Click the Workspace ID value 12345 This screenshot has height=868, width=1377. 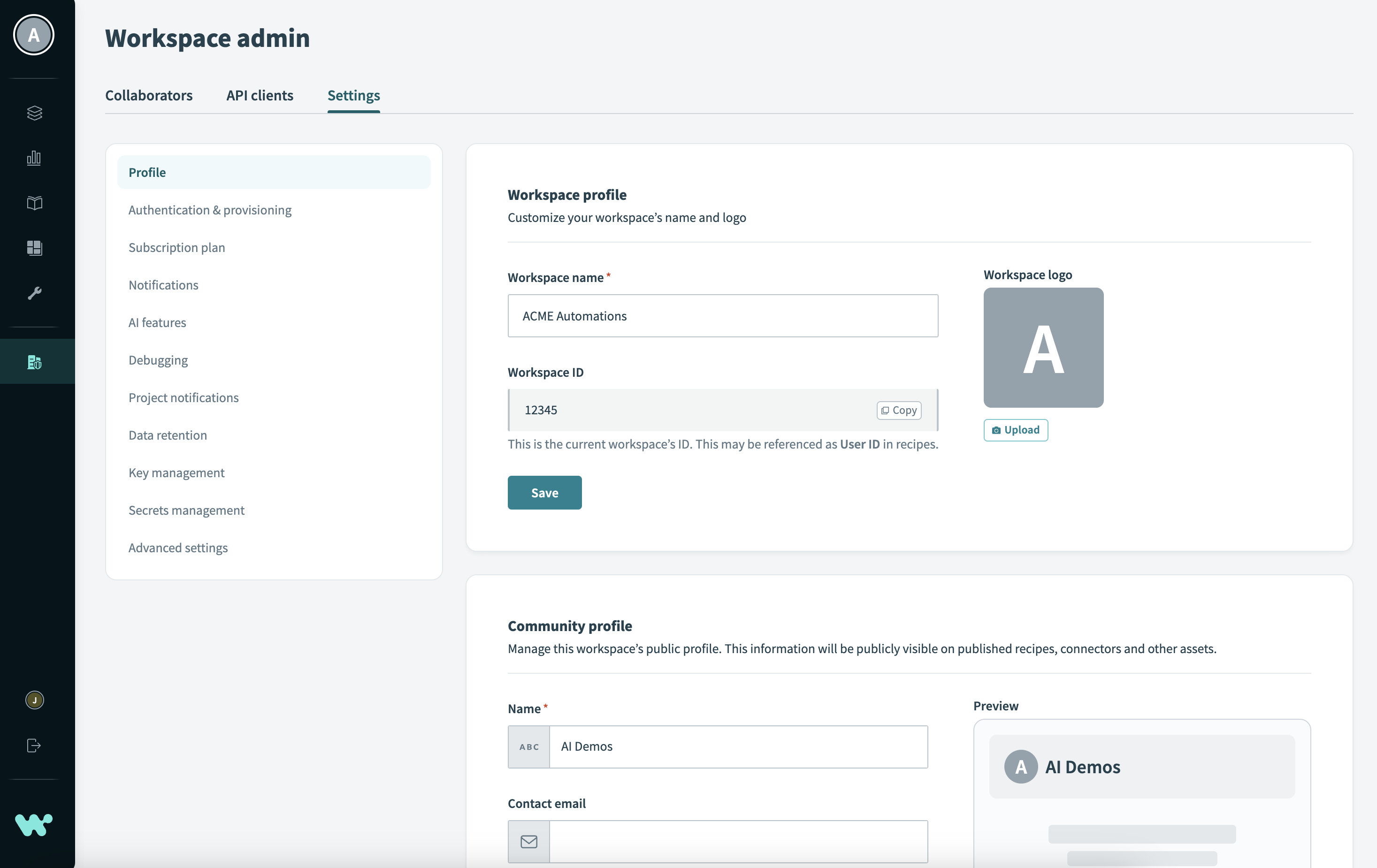(x=540, y=410)
